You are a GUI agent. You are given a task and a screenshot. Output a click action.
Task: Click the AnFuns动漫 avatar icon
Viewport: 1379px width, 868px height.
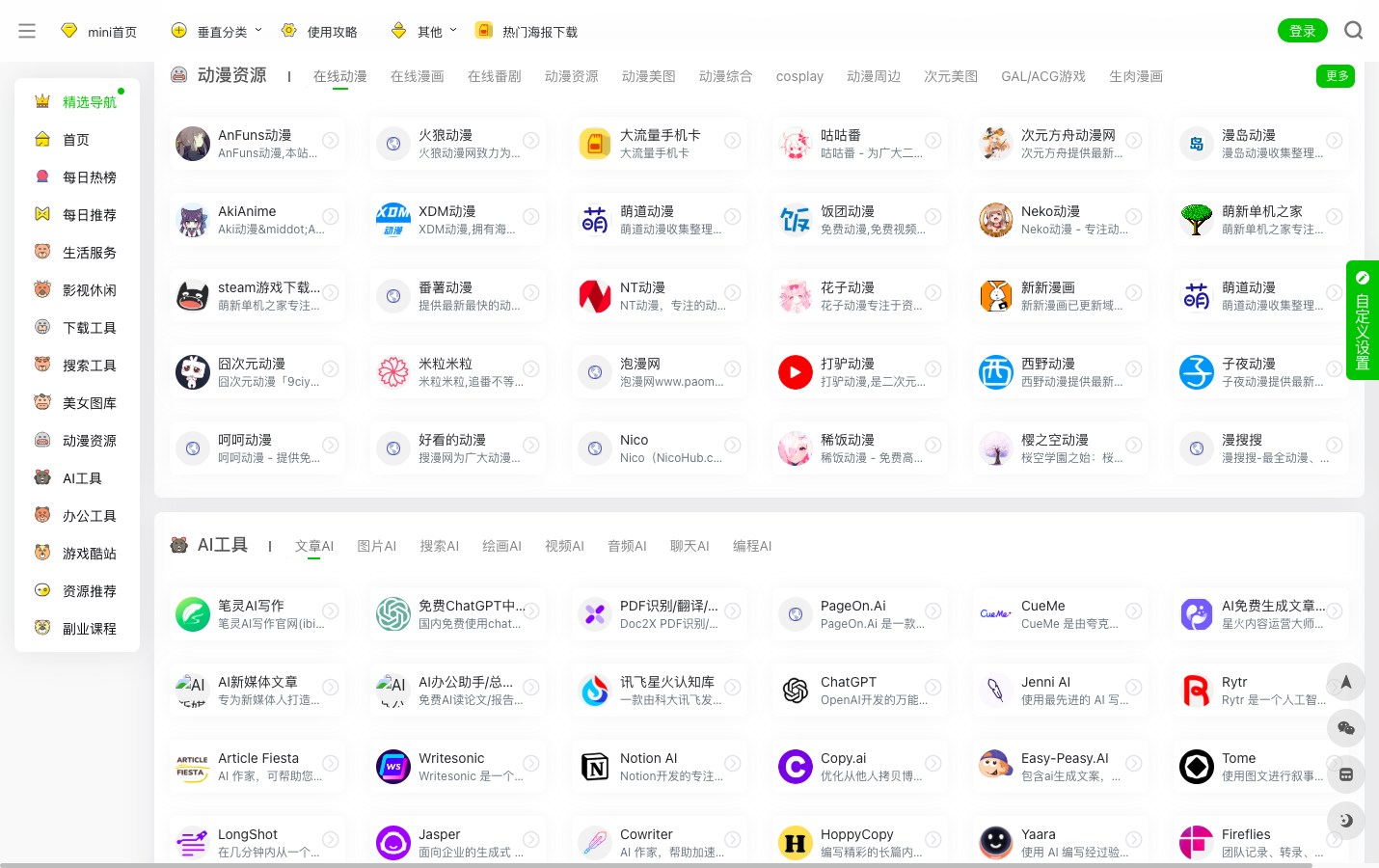[193, 144]
